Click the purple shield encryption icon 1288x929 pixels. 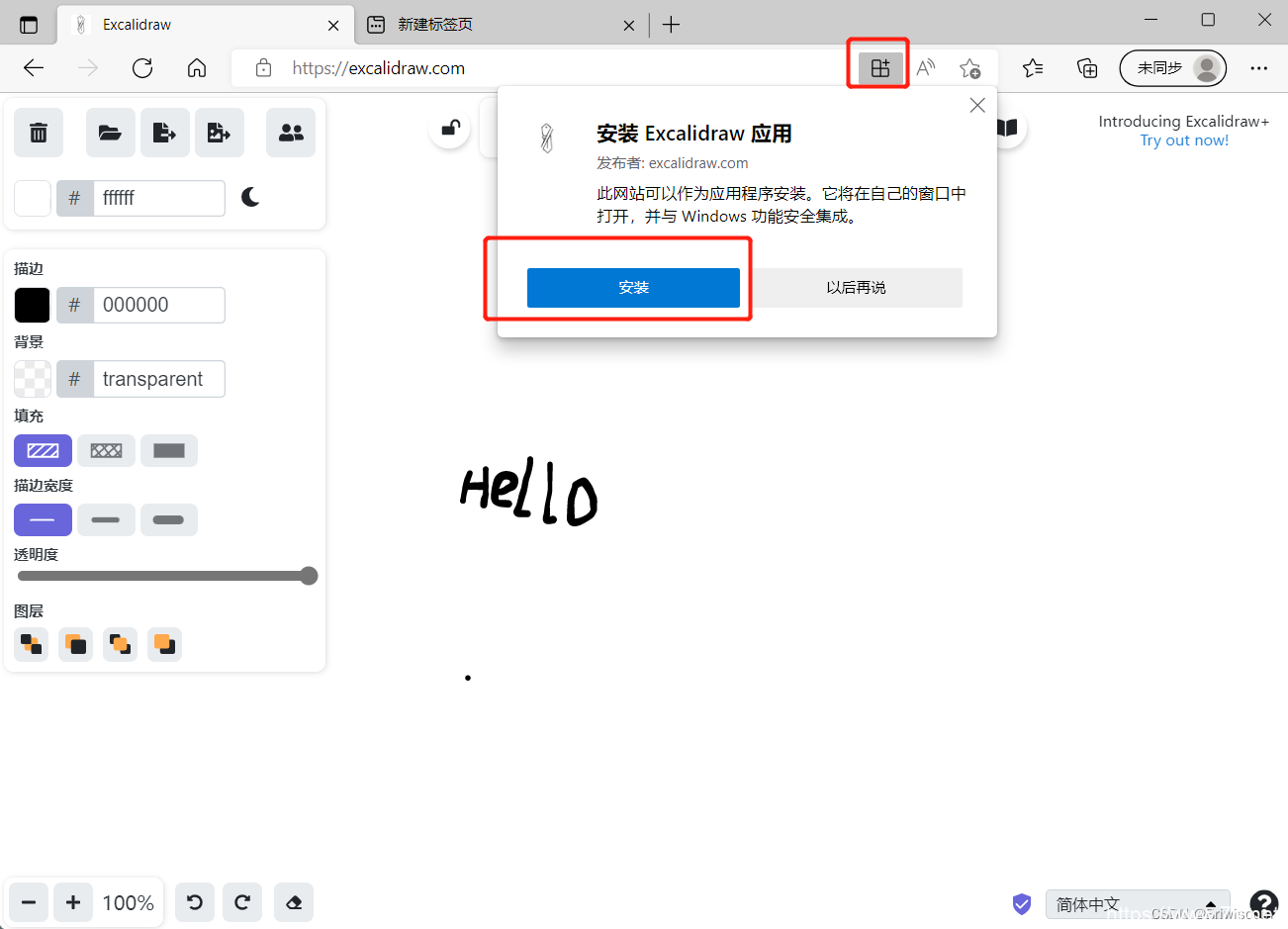point(1022,903)
